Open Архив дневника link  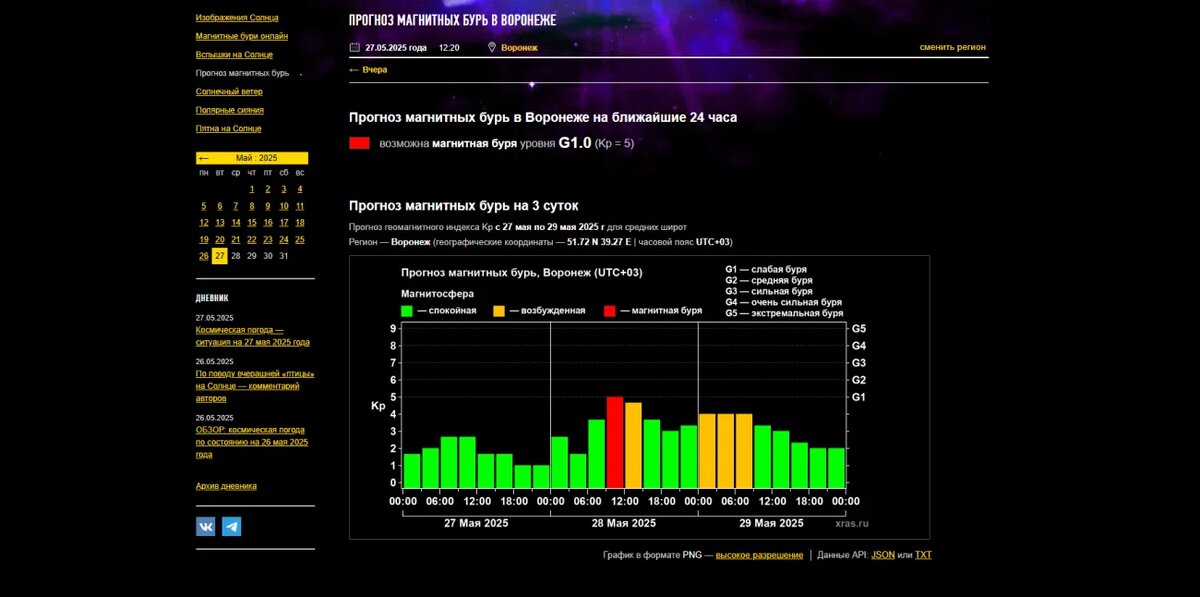(x=226, y=486)
